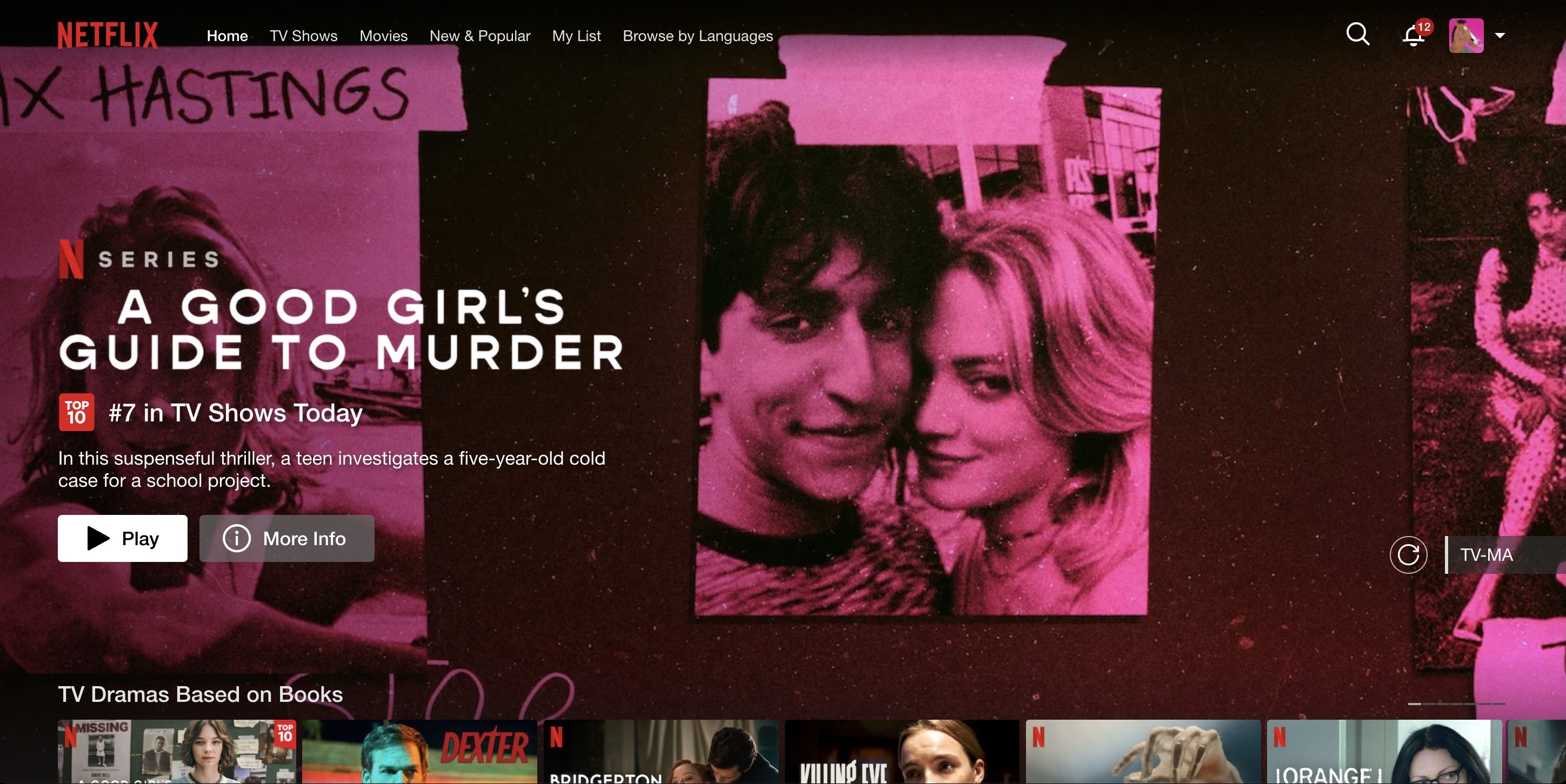Select the A Good Girl's Guide thumbnail in the row
This screenshot has height=784, width=1566.
click(x=176, y=752)
